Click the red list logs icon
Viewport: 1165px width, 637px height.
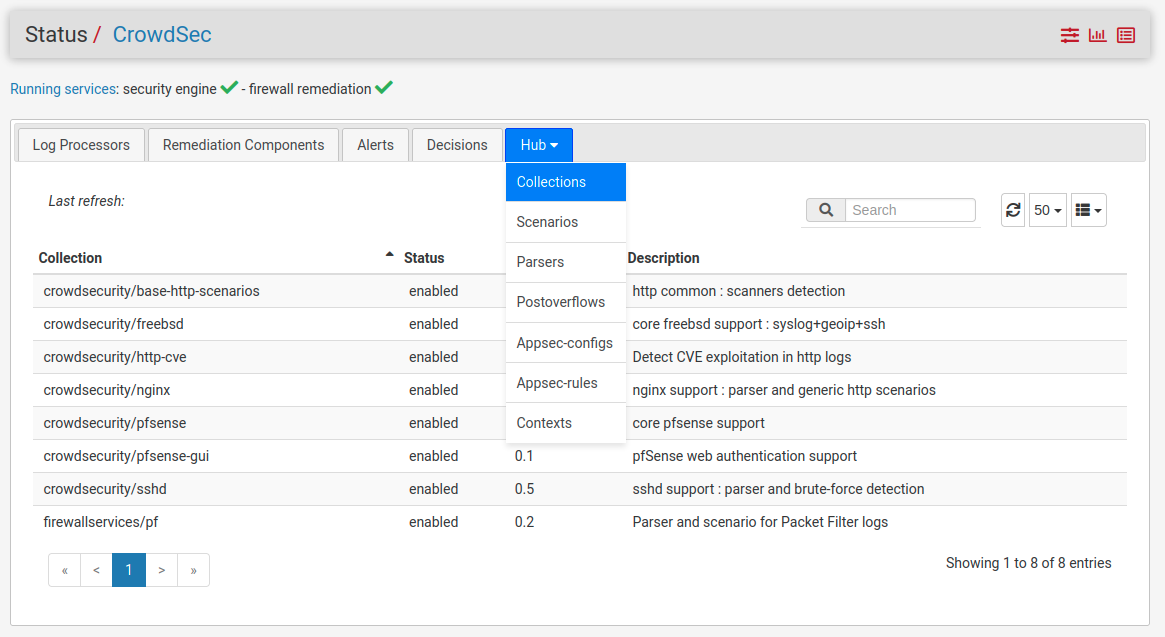1126,35
